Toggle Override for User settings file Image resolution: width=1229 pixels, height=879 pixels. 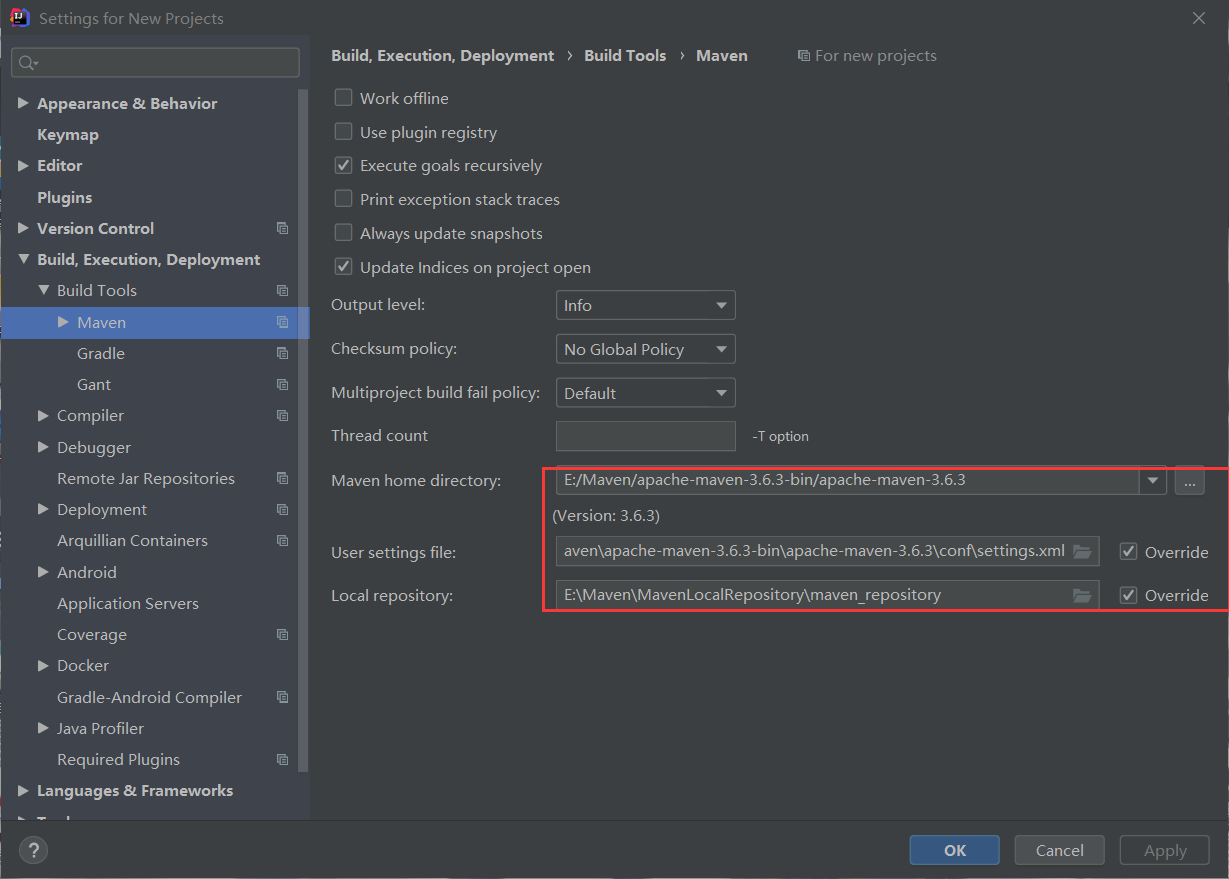pos(1129,552)
